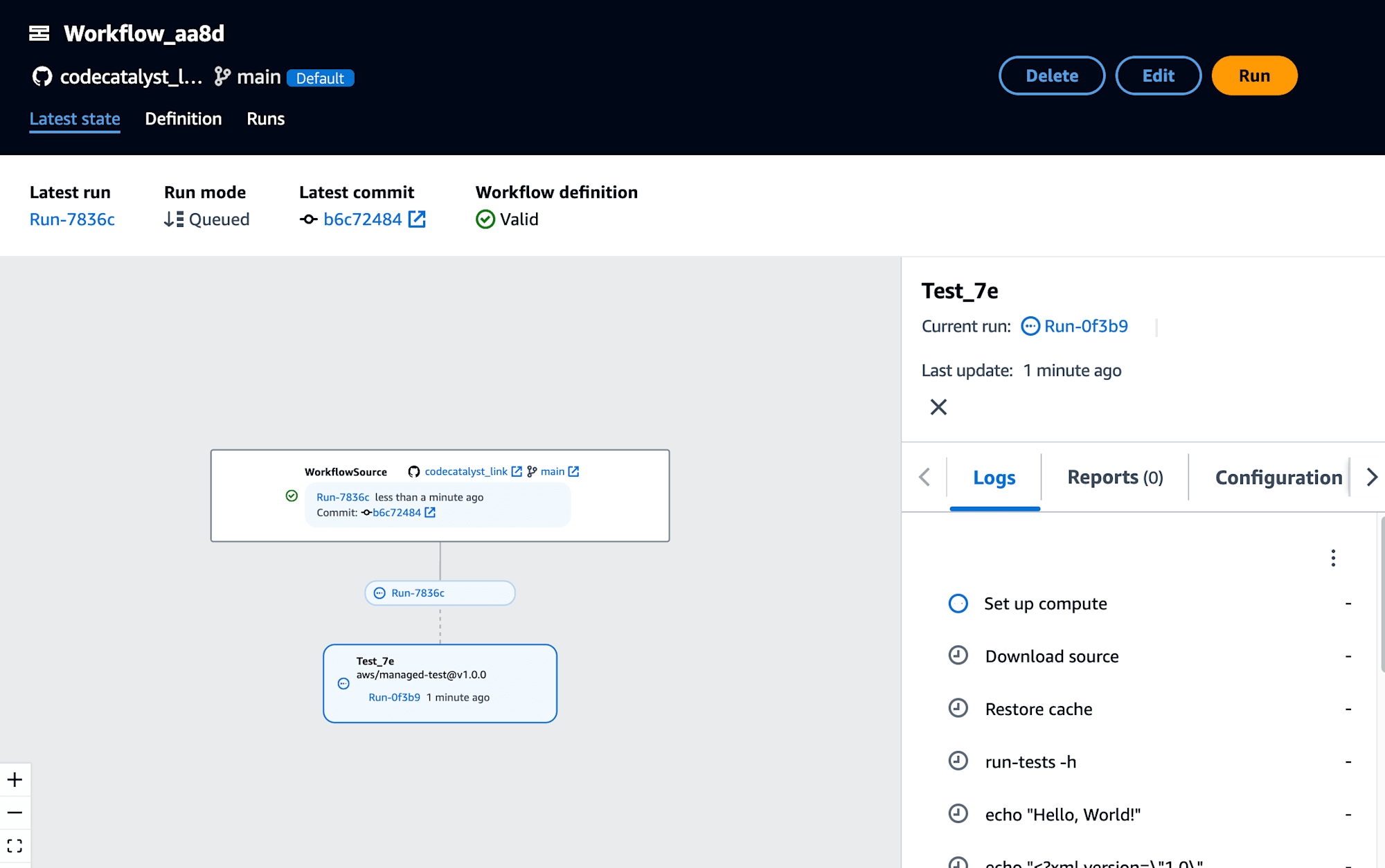Select the Test_7e action node
The height and width of the screenshot is (868, 1385).
[440, 683]
